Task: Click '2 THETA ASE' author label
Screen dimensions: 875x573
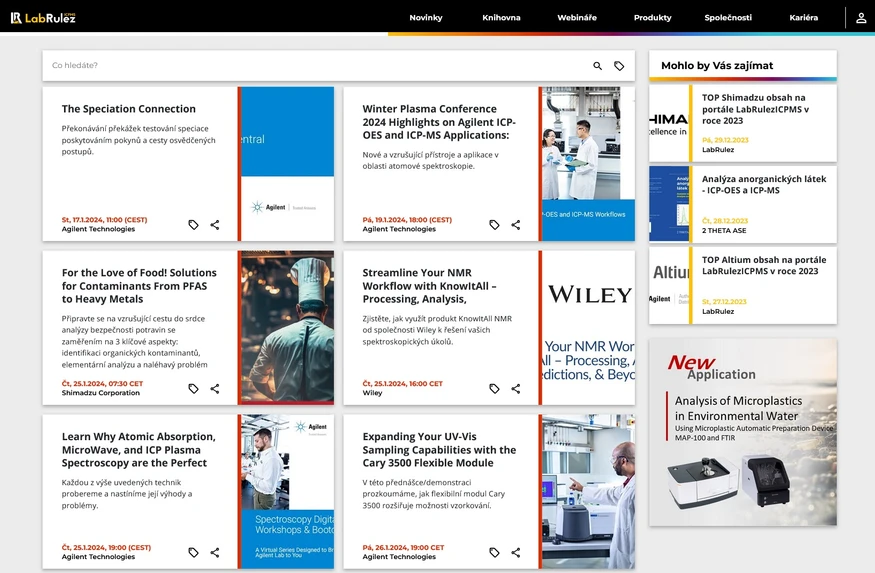Action: tap(724, 230)
